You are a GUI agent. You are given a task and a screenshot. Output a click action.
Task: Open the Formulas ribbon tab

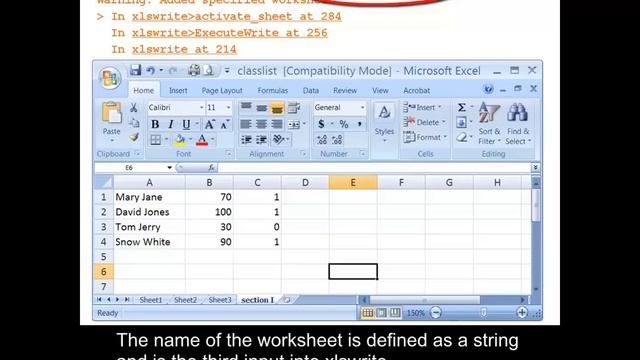(273, 91)
